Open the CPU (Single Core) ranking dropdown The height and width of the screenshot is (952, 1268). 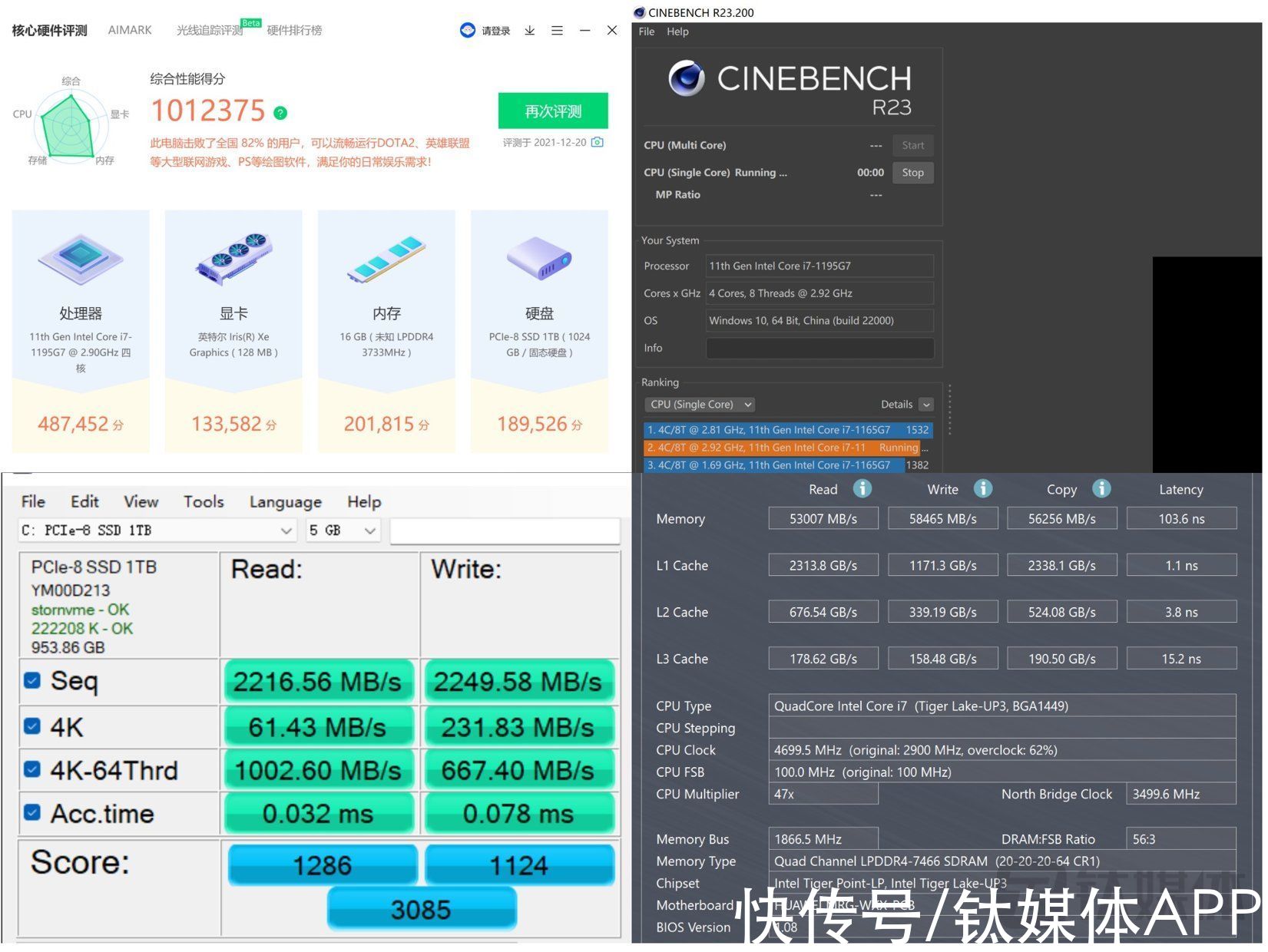point(699,405)
